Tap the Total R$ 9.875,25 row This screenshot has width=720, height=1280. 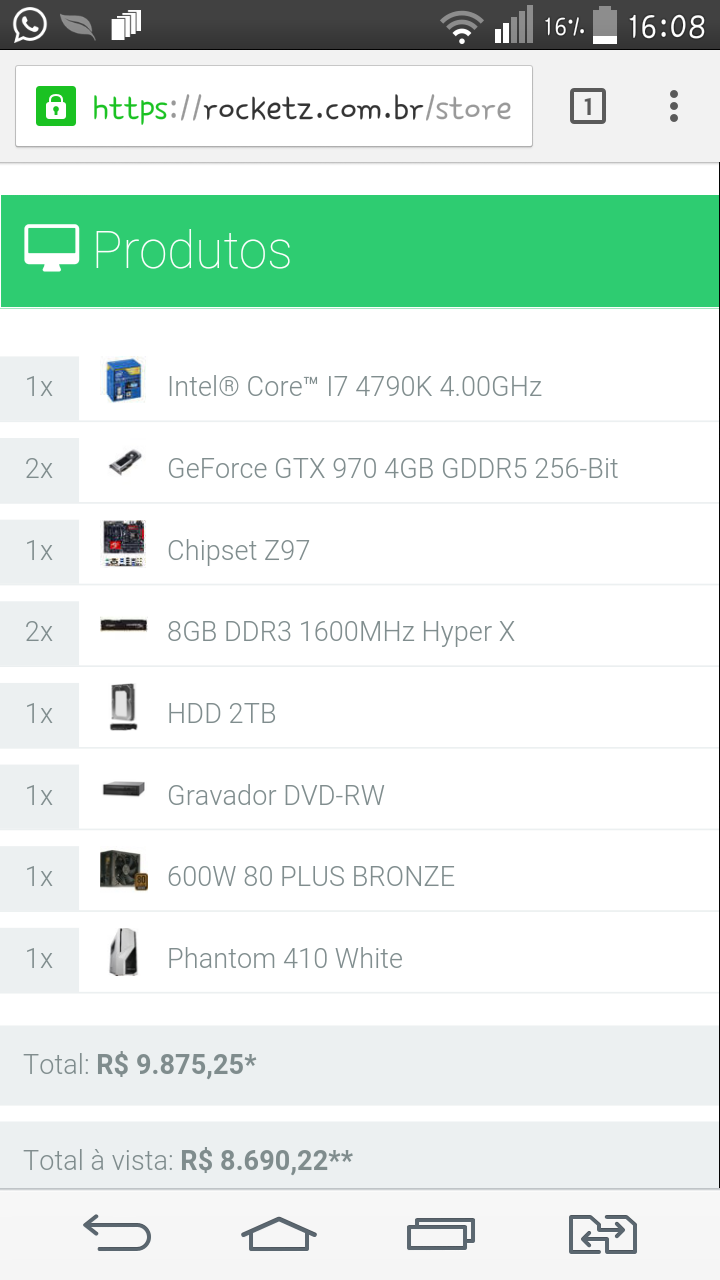[x=360, y=1065]
